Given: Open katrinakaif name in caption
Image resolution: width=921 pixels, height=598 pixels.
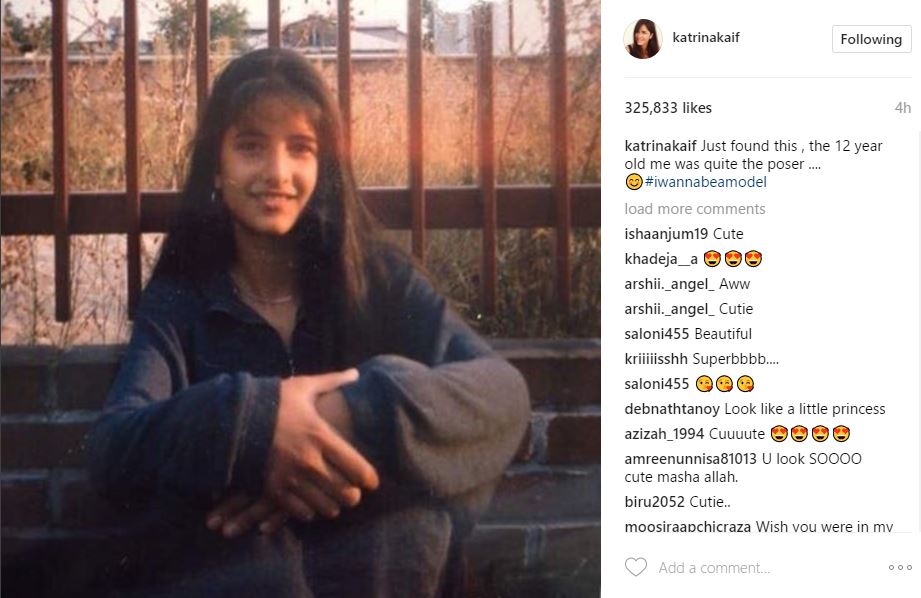Looking at the screenshot, I should point(661,146).
